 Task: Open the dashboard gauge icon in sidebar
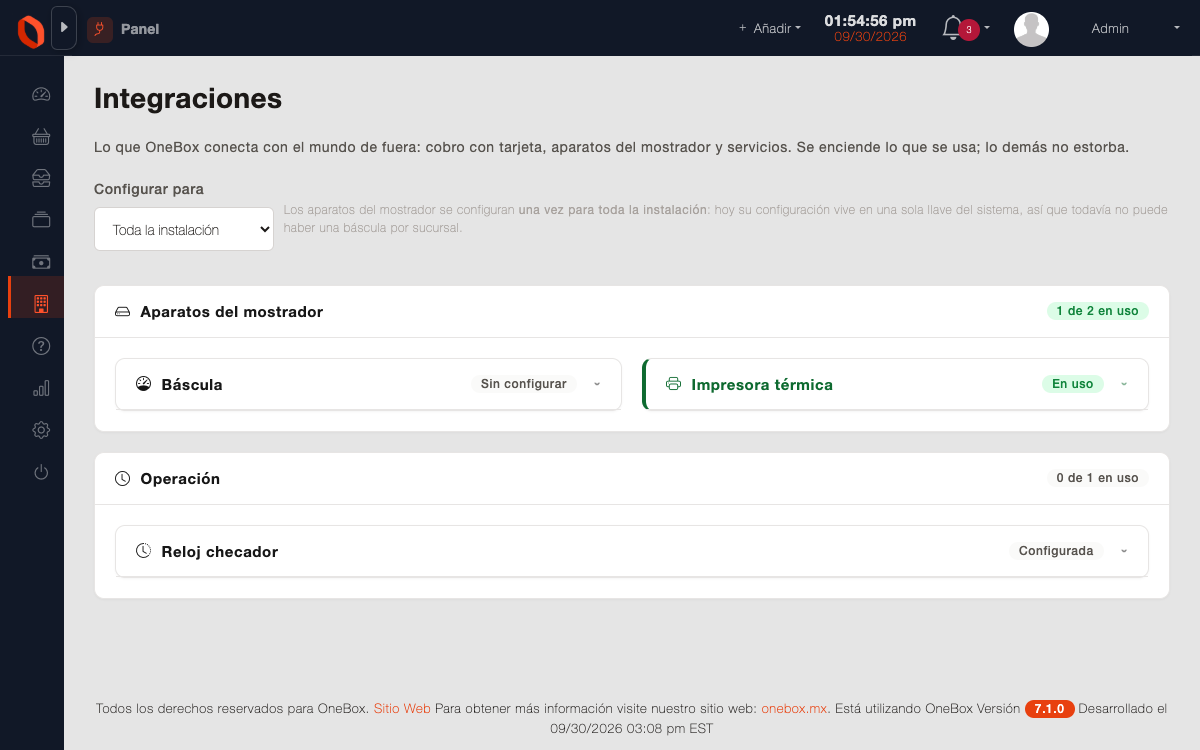tap(41, 95)
